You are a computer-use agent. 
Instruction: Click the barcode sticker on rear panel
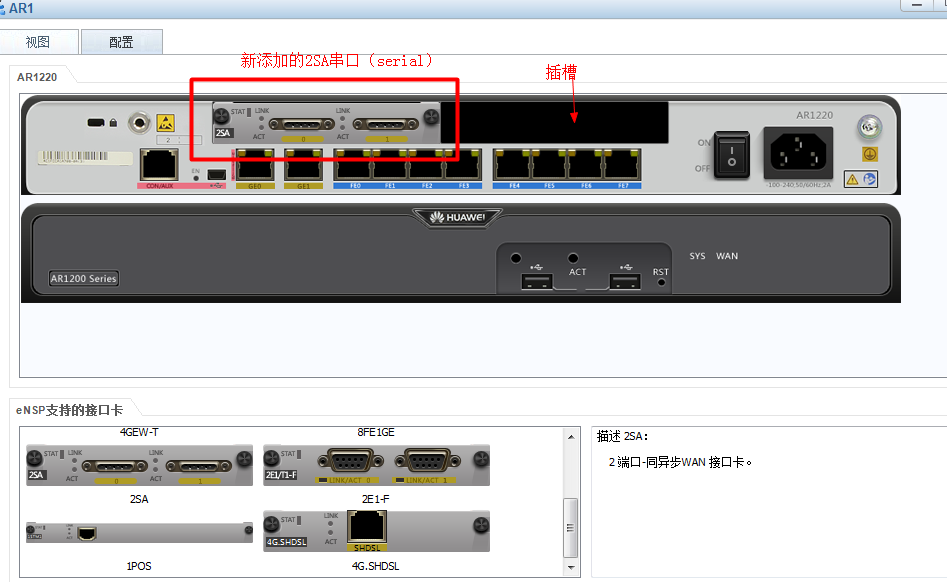(x=85, y=157)
